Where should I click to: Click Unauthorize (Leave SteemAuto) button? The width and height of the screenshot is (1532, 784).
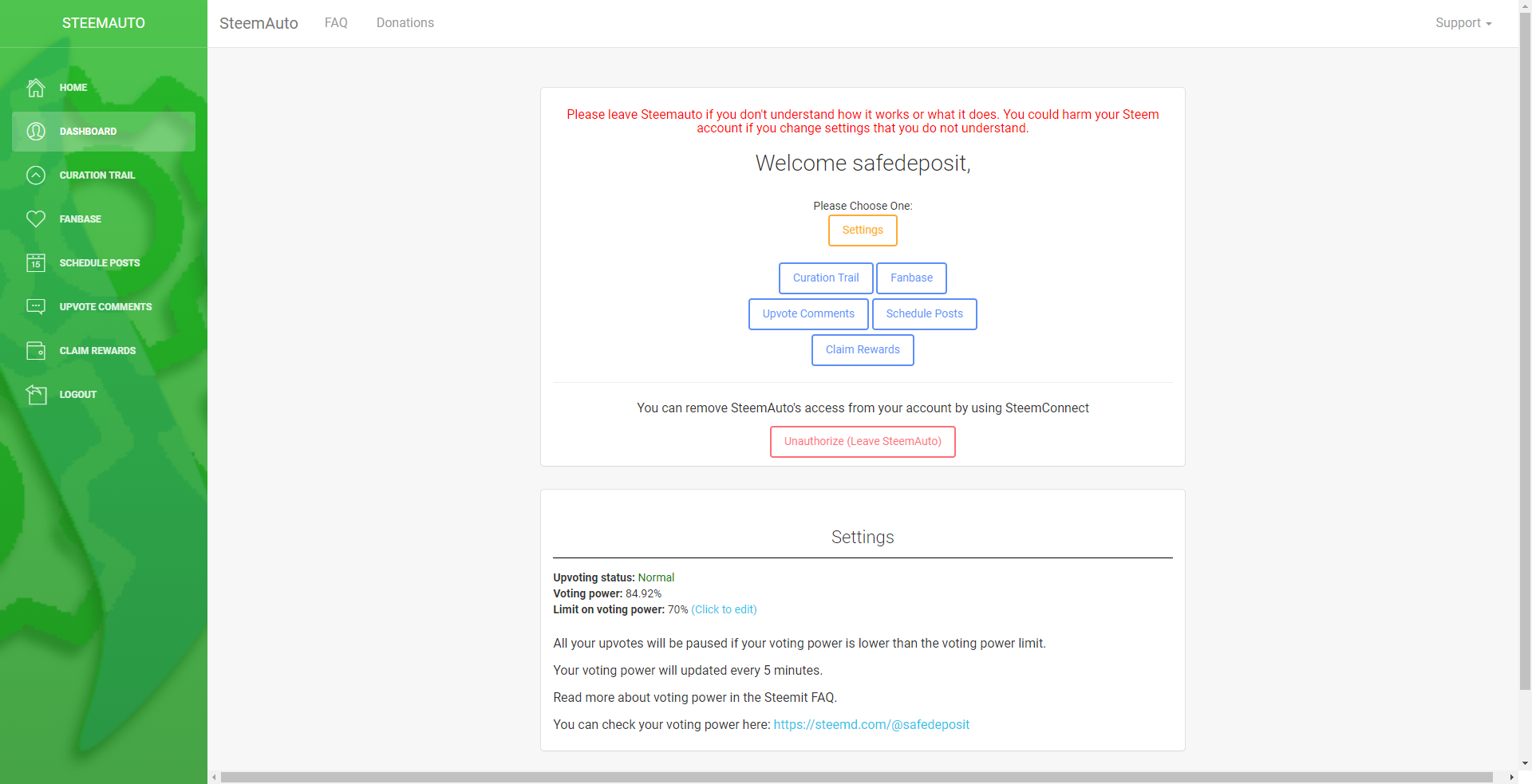pyautogui.click(x=863, y=442)
